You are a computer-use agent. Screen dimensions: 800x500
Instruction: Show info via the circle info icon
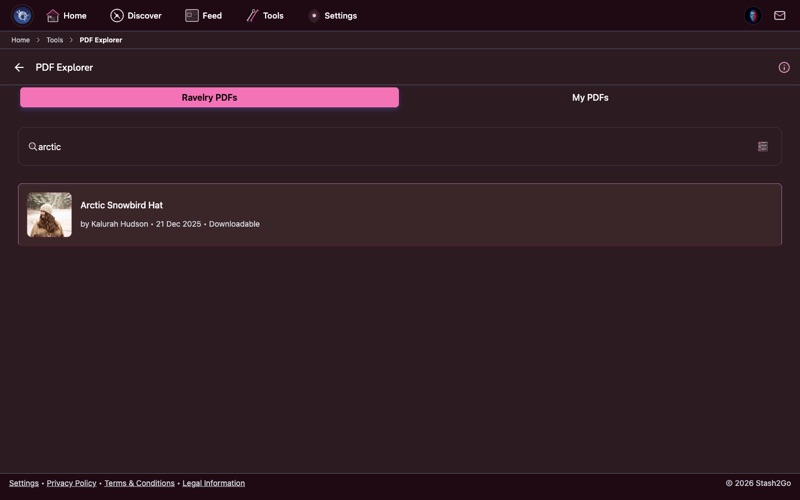(x=784, y=68)
